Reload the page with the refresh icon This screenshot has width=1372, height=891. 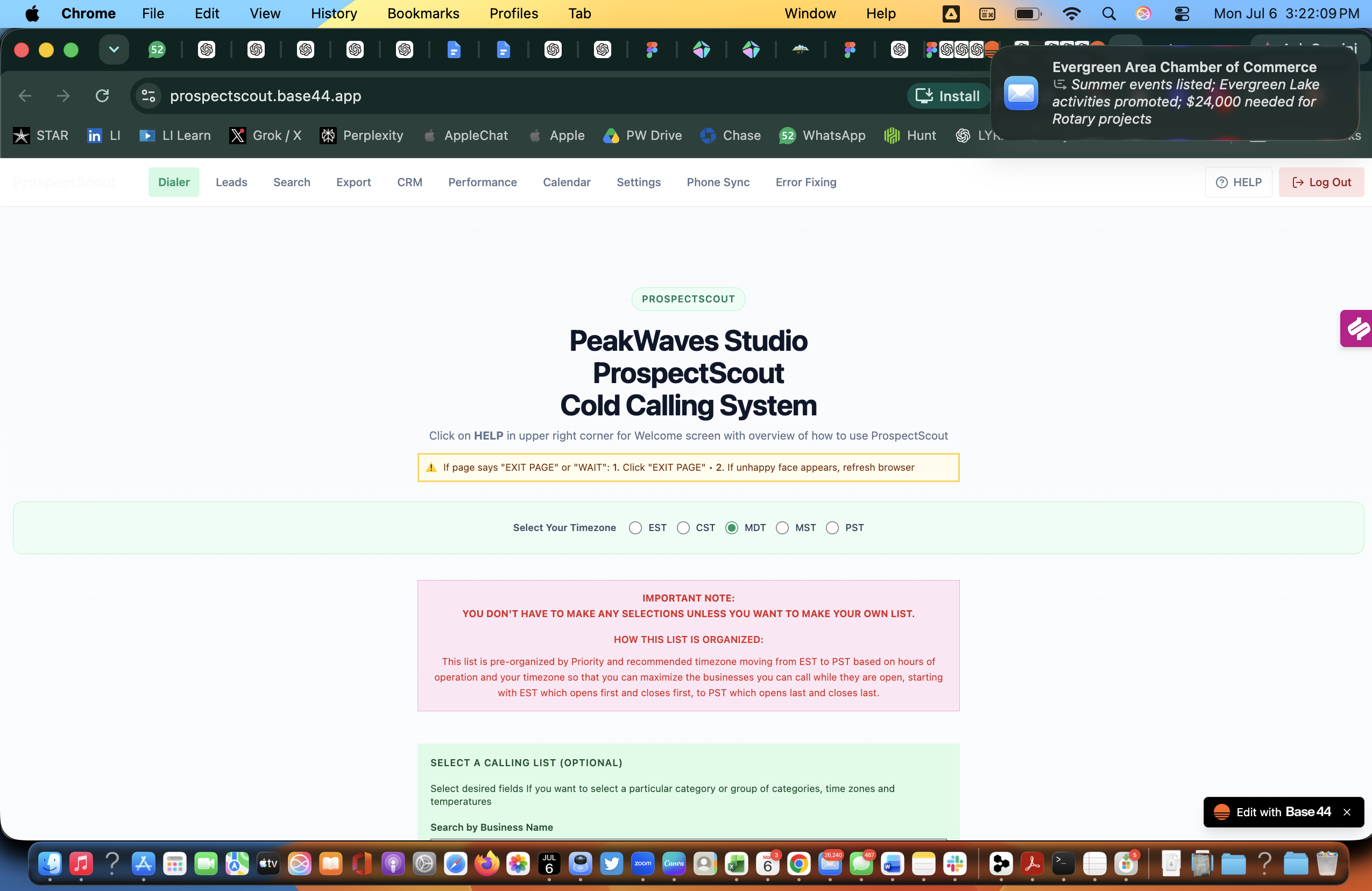102,96
